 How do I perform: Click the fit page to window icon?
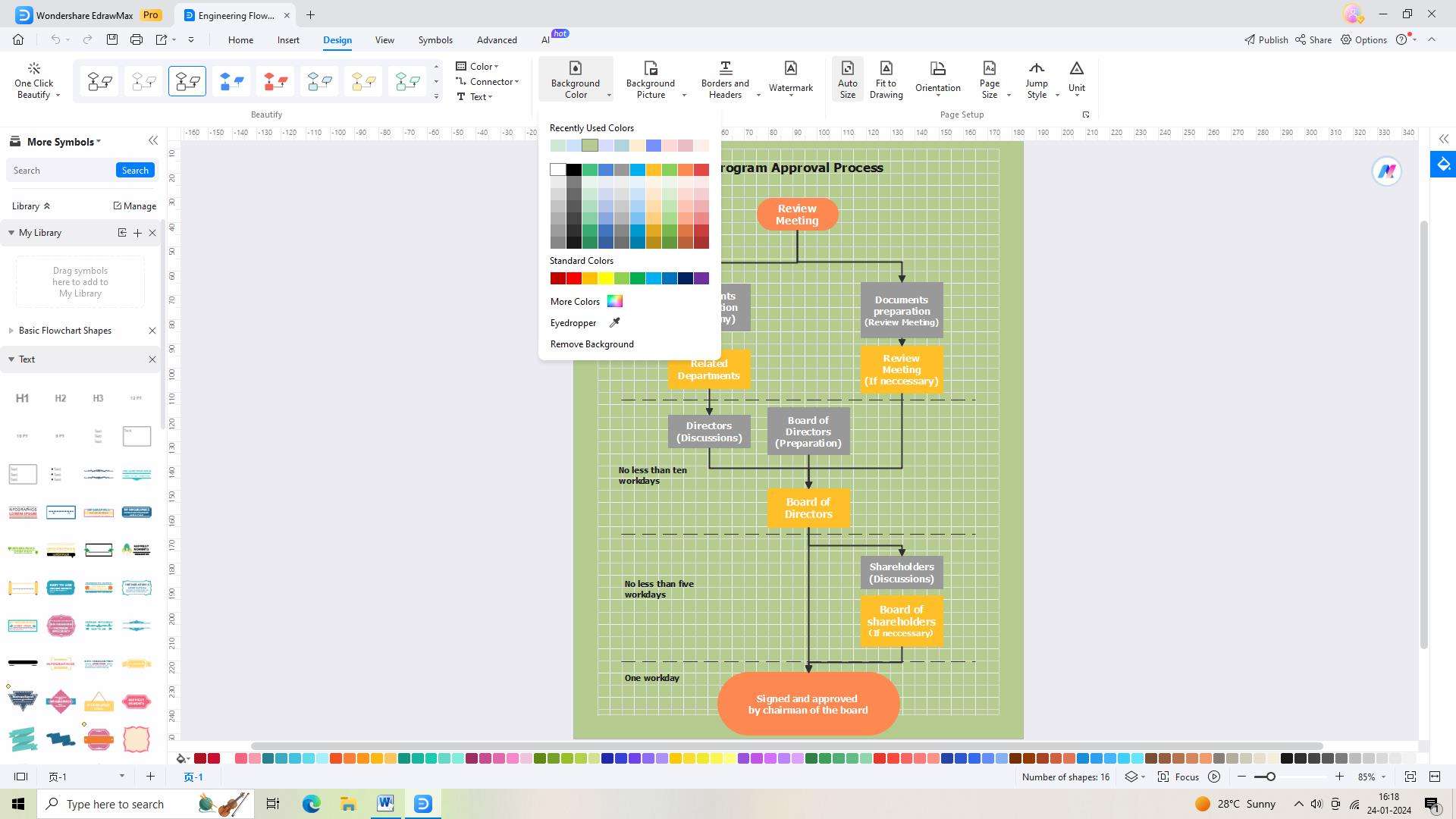1410,777
